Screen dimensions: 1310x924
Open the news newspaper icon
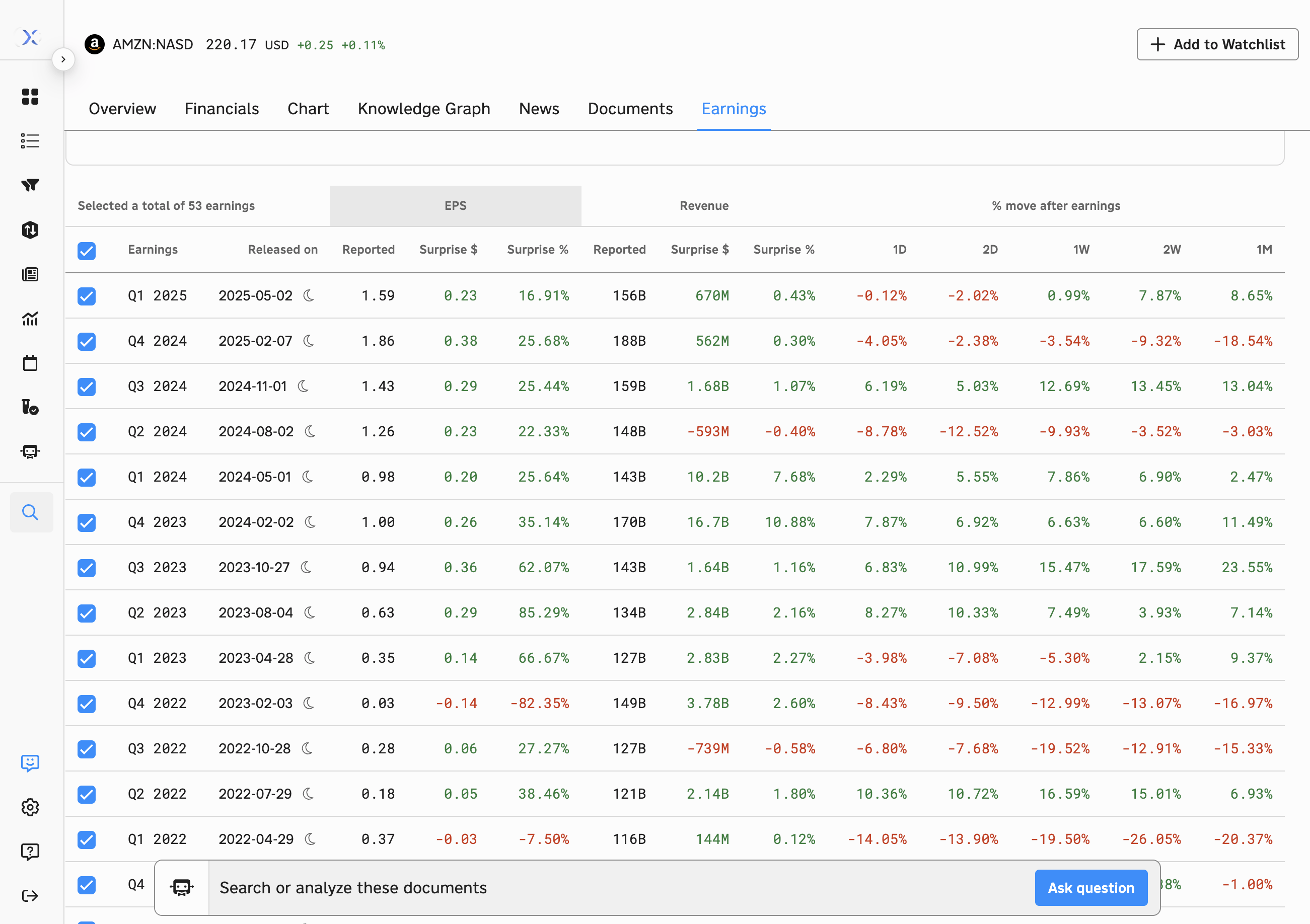[30, 274]
